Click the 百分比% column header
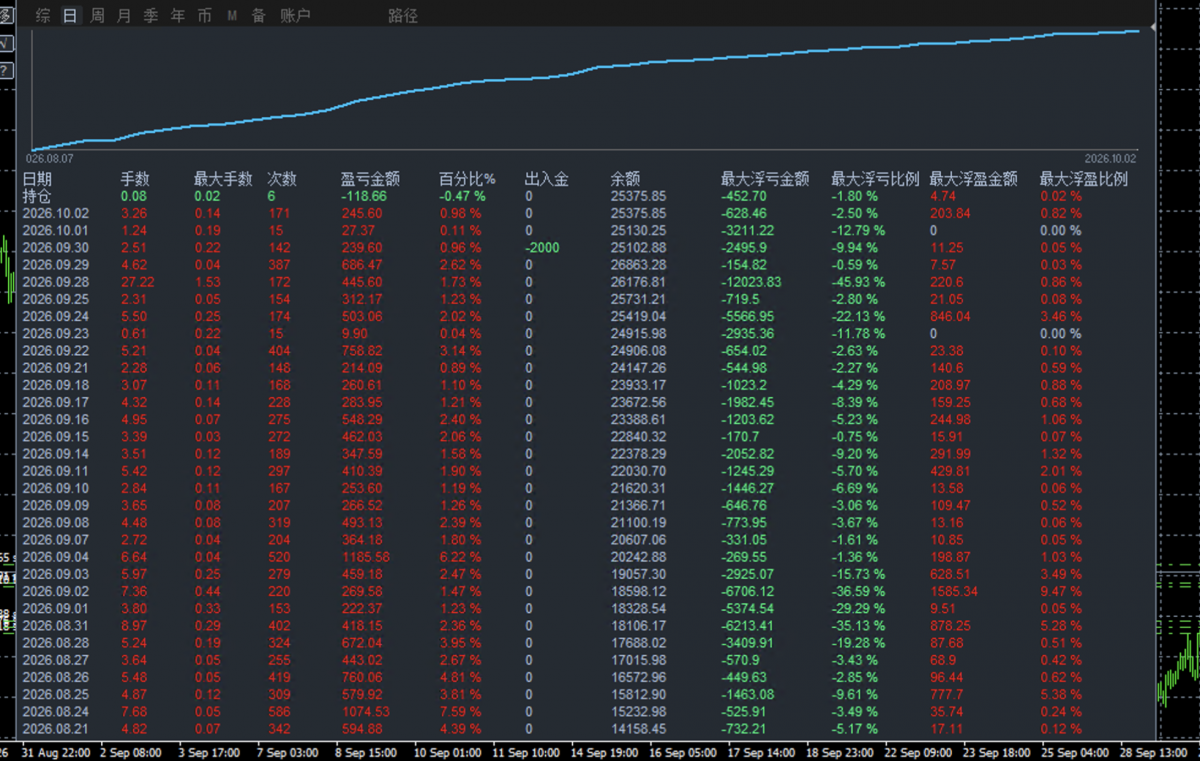 click(468, 179)
